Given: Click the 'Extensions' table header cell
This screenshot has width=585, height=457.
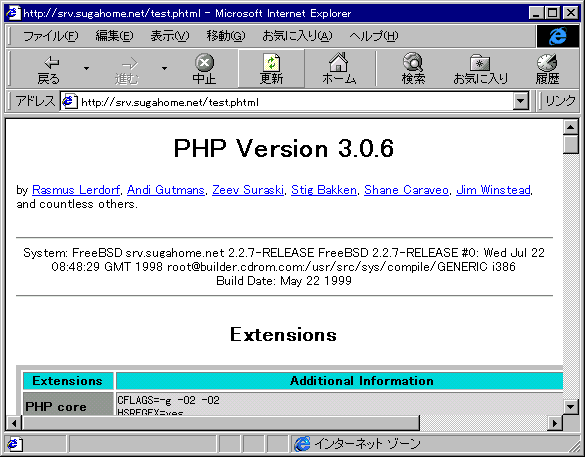Looking at the screenshot, I should tap(68, 381).
